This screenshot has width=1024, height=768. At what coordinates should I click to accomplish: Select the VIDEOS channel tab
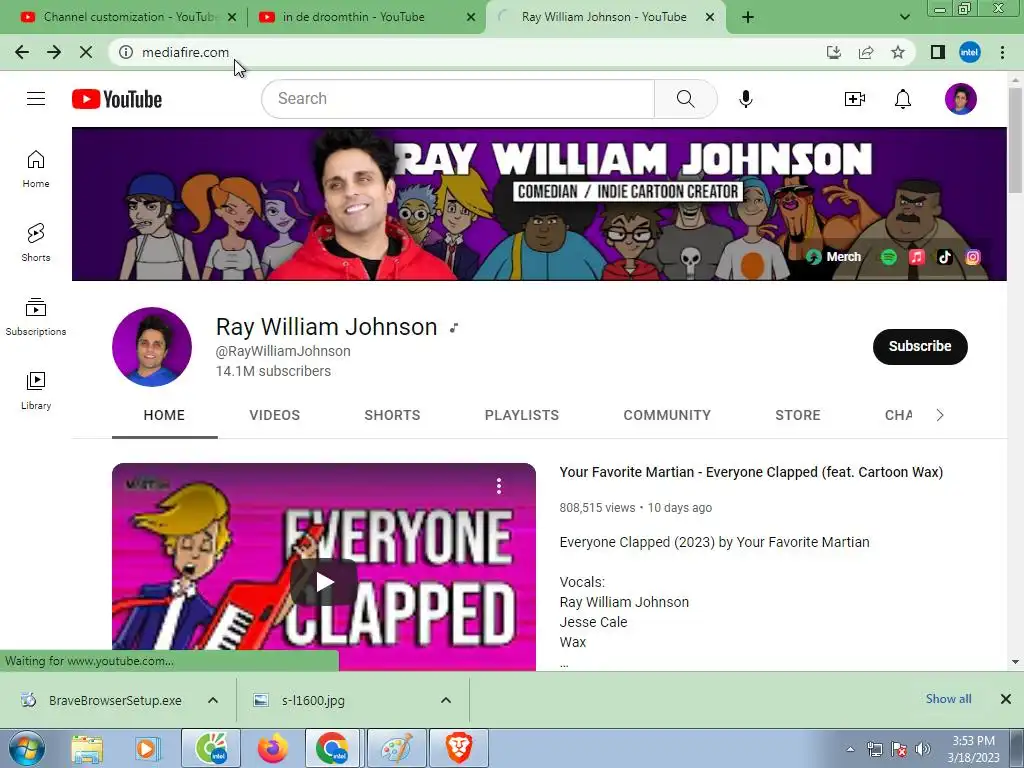pyautogui.click(x=274, y=415)
